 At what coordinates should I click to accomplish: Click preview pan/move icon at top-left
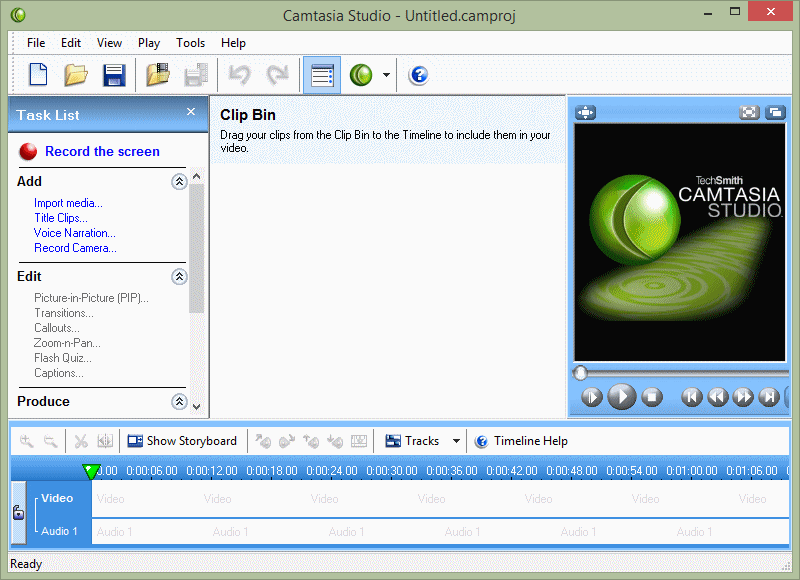pyautogui.click(x=585, y=112)
